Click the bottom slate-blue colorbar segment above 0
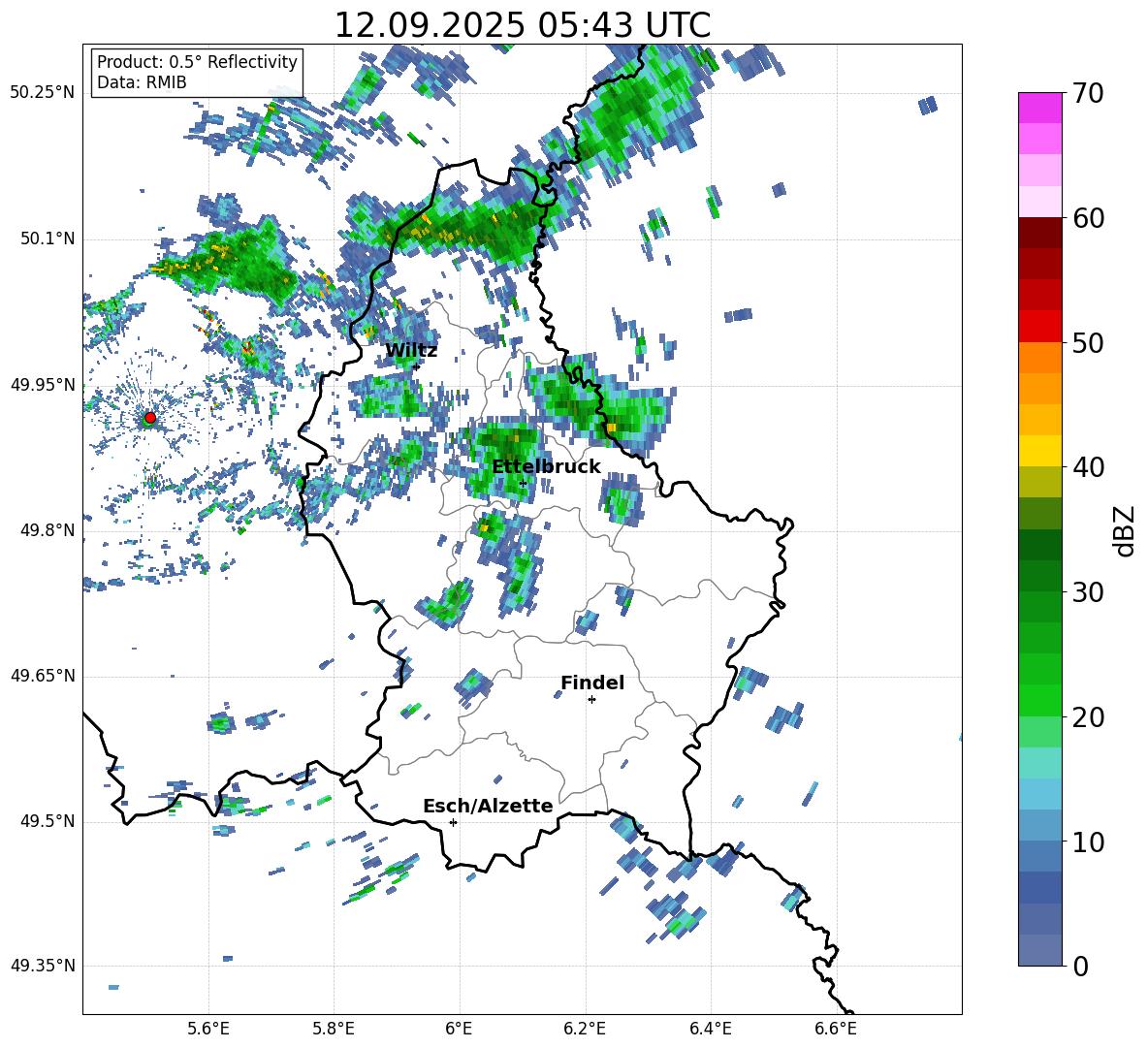This screenshot has width=1148, height=1048. coord(1039,950)
